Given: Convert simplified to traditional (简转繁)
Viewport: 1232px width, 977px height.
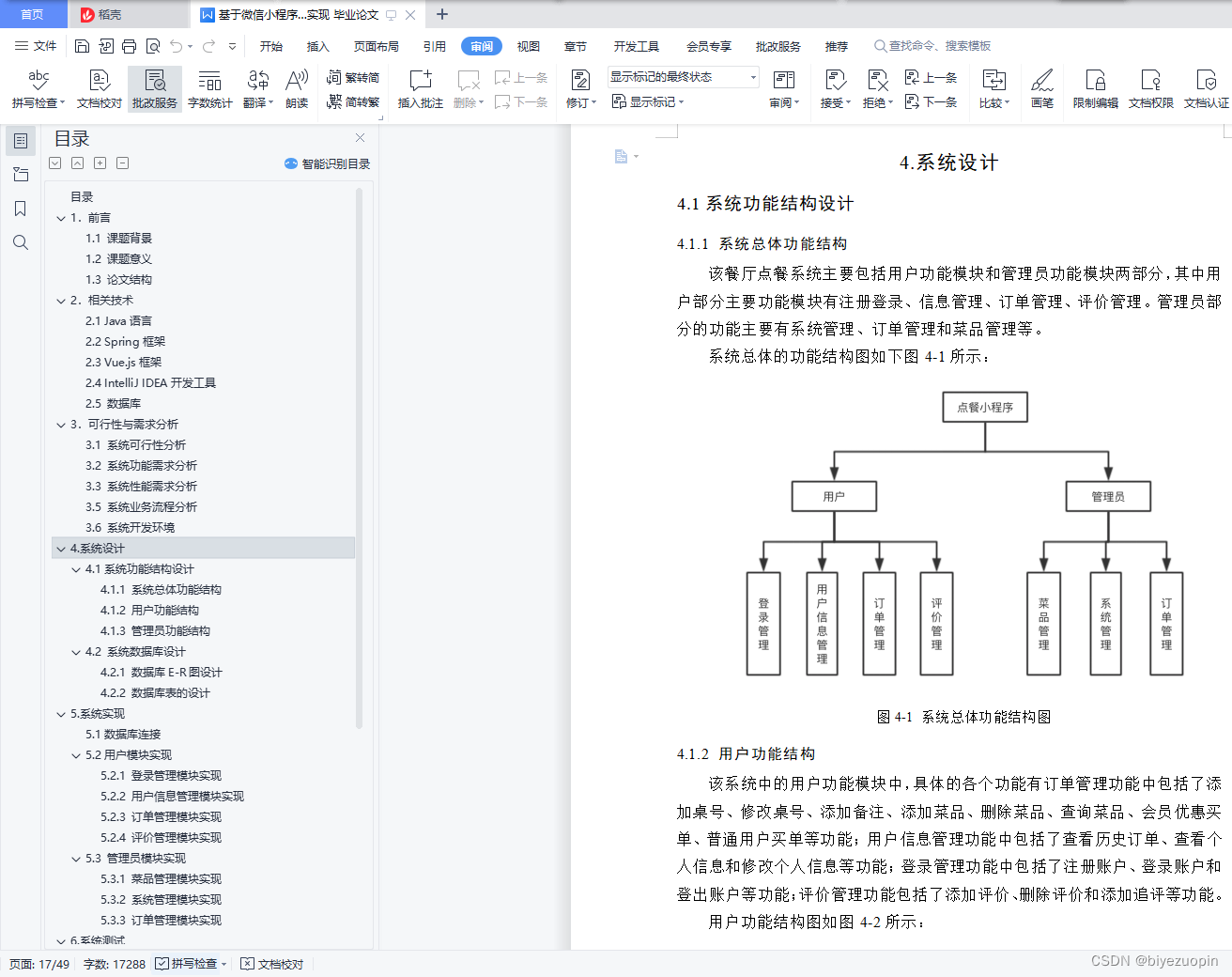Looking at the screenshot, I should pyautogui.click(x=353, y=102).
